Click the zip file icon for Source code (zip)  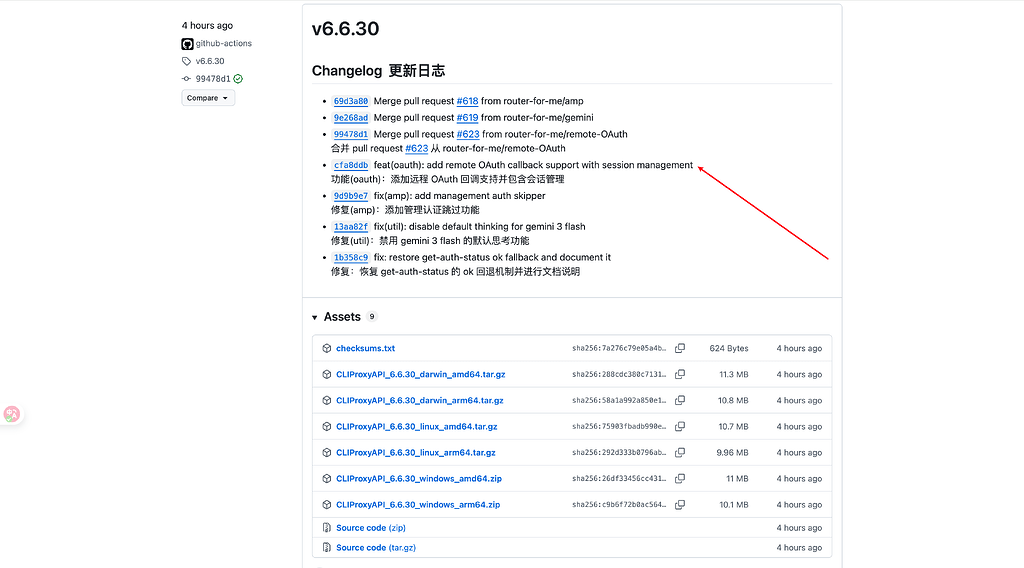pos(327,528)
